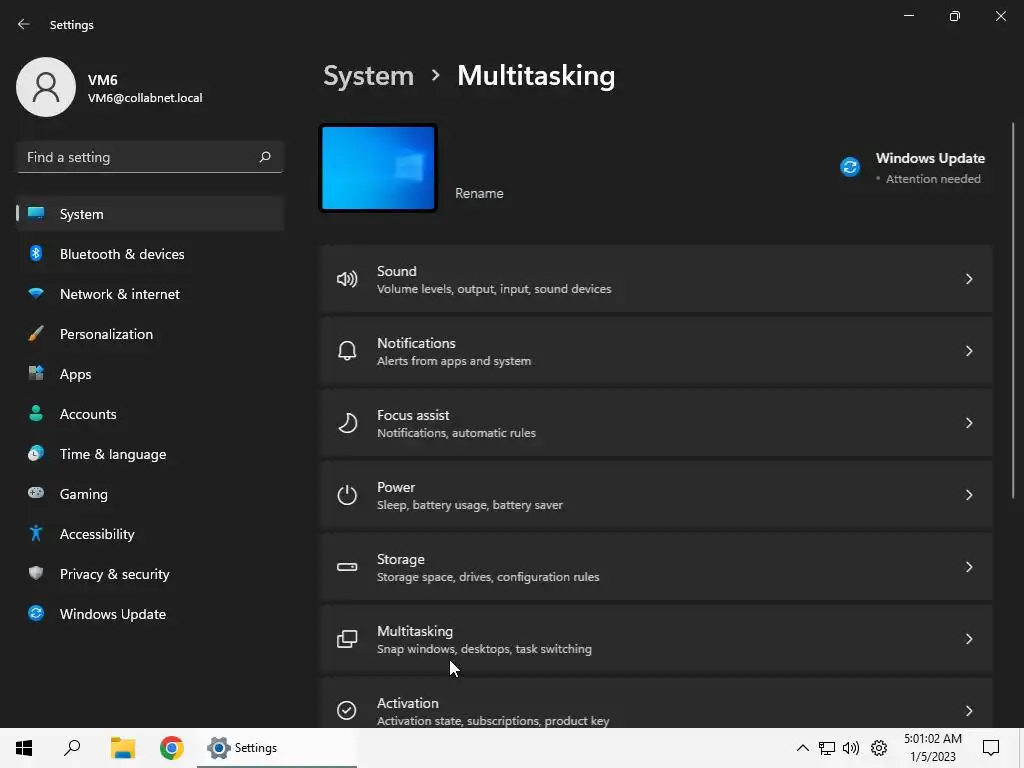The width and height of the screenshot is (1024, 768).
Task: Click the Activation checkmark icon
Action: pyautogui.click(x=347, y=711)
